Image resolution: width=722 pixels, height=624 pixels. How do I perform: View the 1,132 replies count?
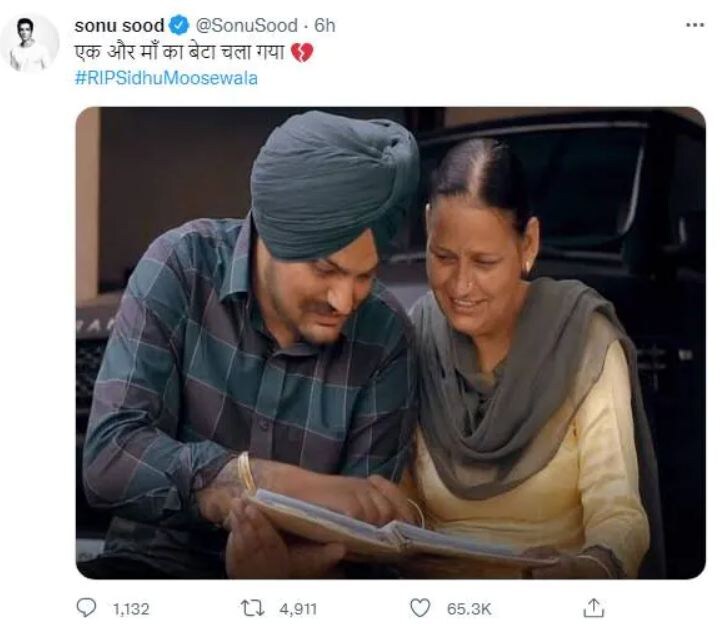click(131, 609)
